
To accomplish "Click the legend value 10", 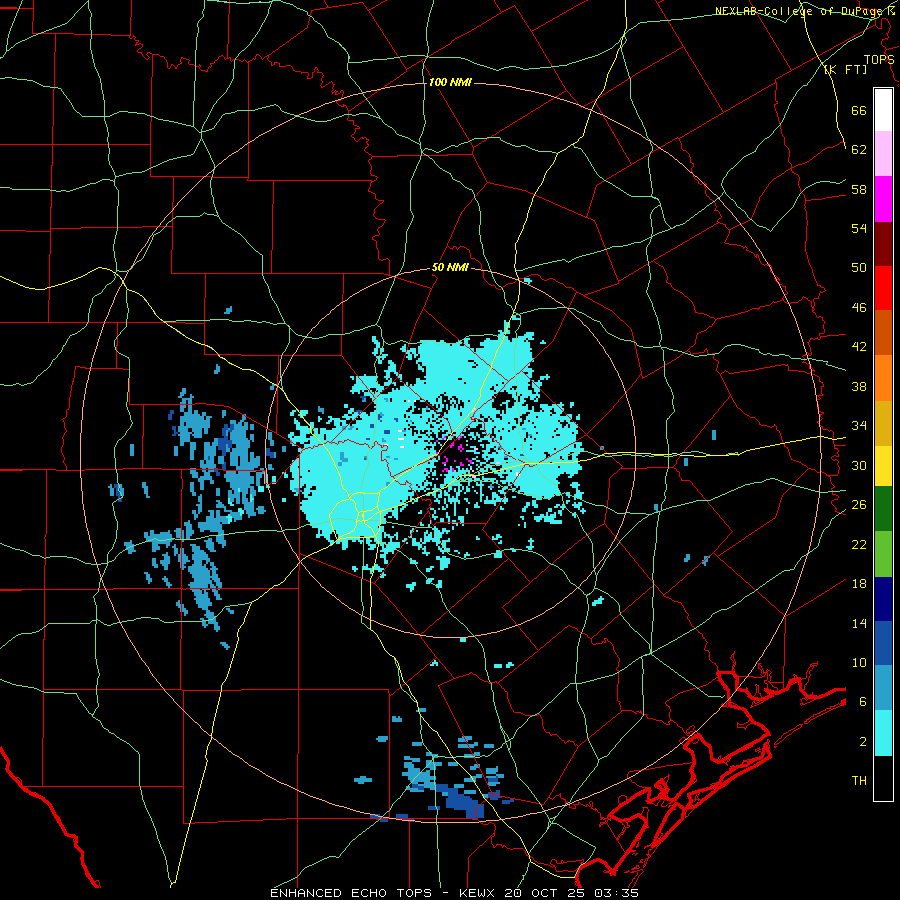I will click(859, 663).
